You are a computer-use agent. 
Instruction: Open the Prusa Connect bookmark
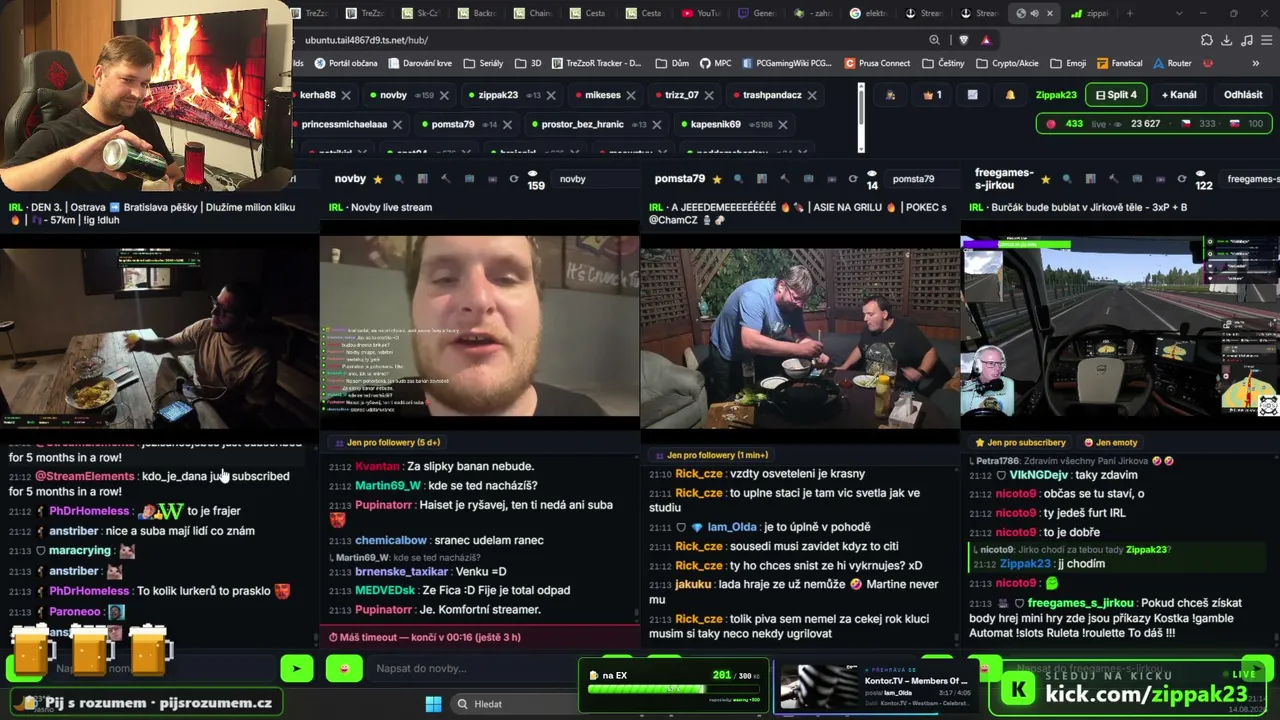[877, 63]
